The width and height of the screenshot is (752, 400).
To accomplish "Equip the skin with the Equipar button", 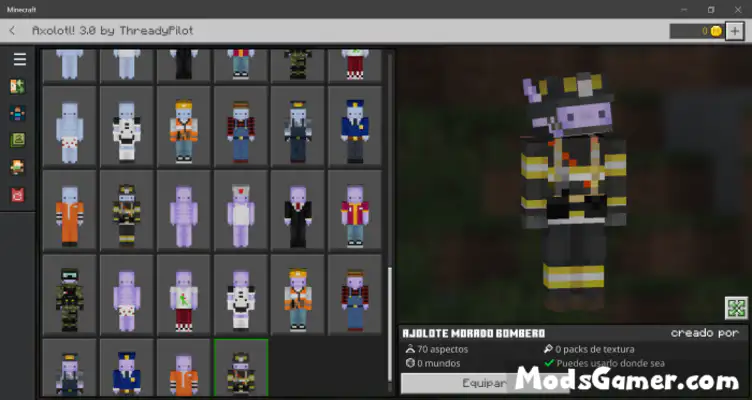I will click(x=484, y=383).
